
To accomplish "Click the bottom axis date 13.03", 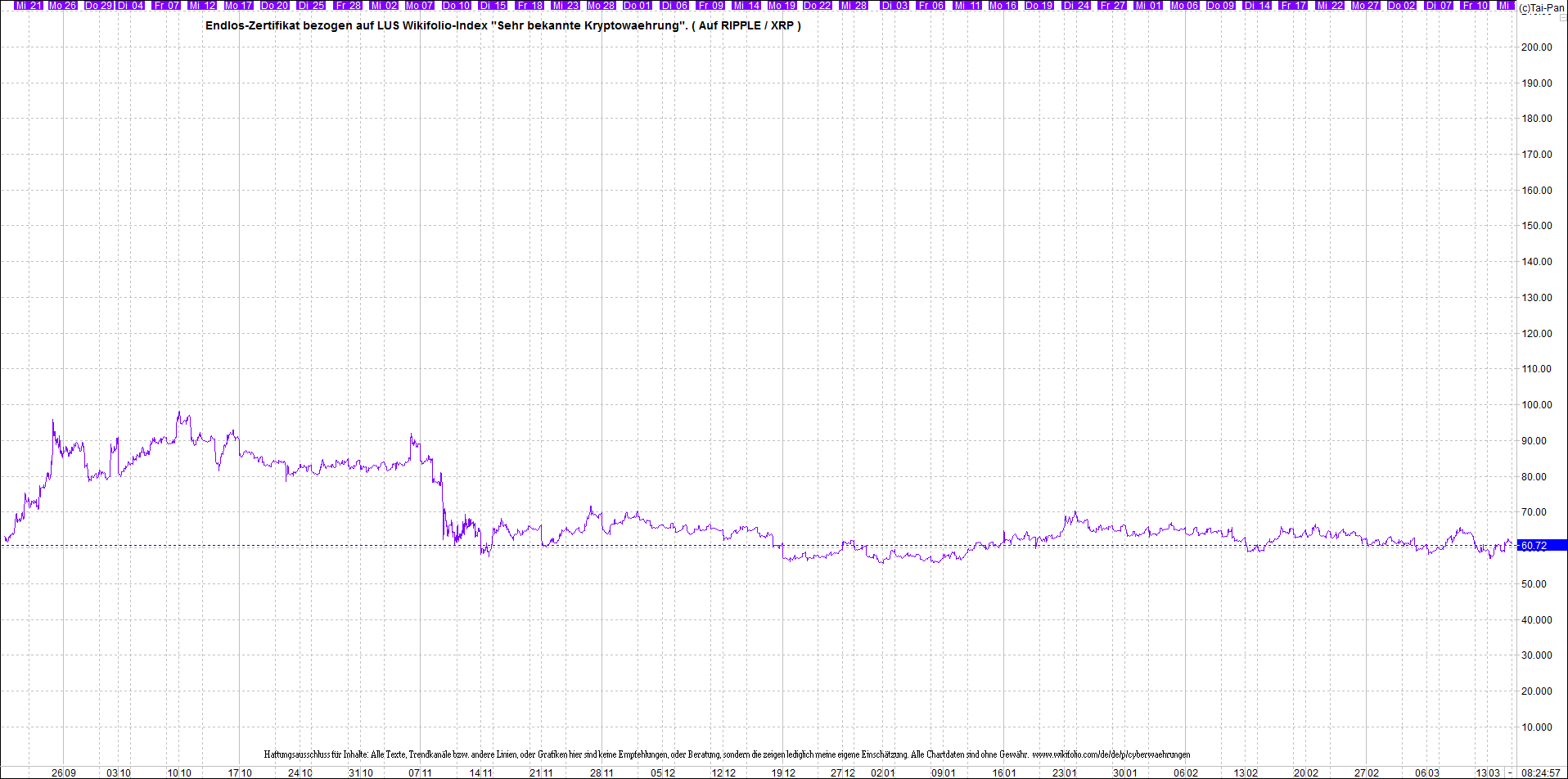I will 1488,773.
